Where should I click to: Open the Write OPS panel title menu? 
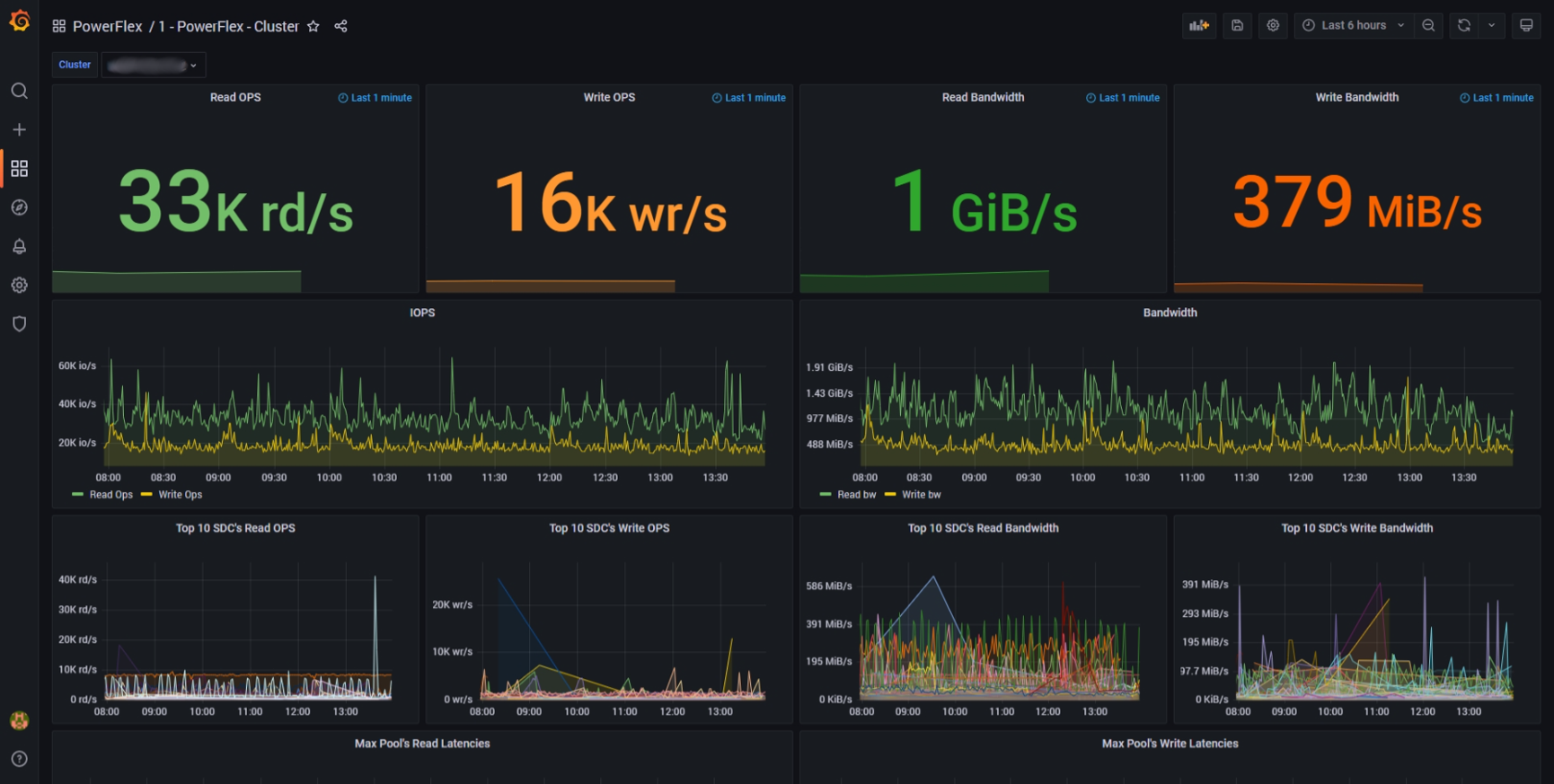(x=609, y=97)
